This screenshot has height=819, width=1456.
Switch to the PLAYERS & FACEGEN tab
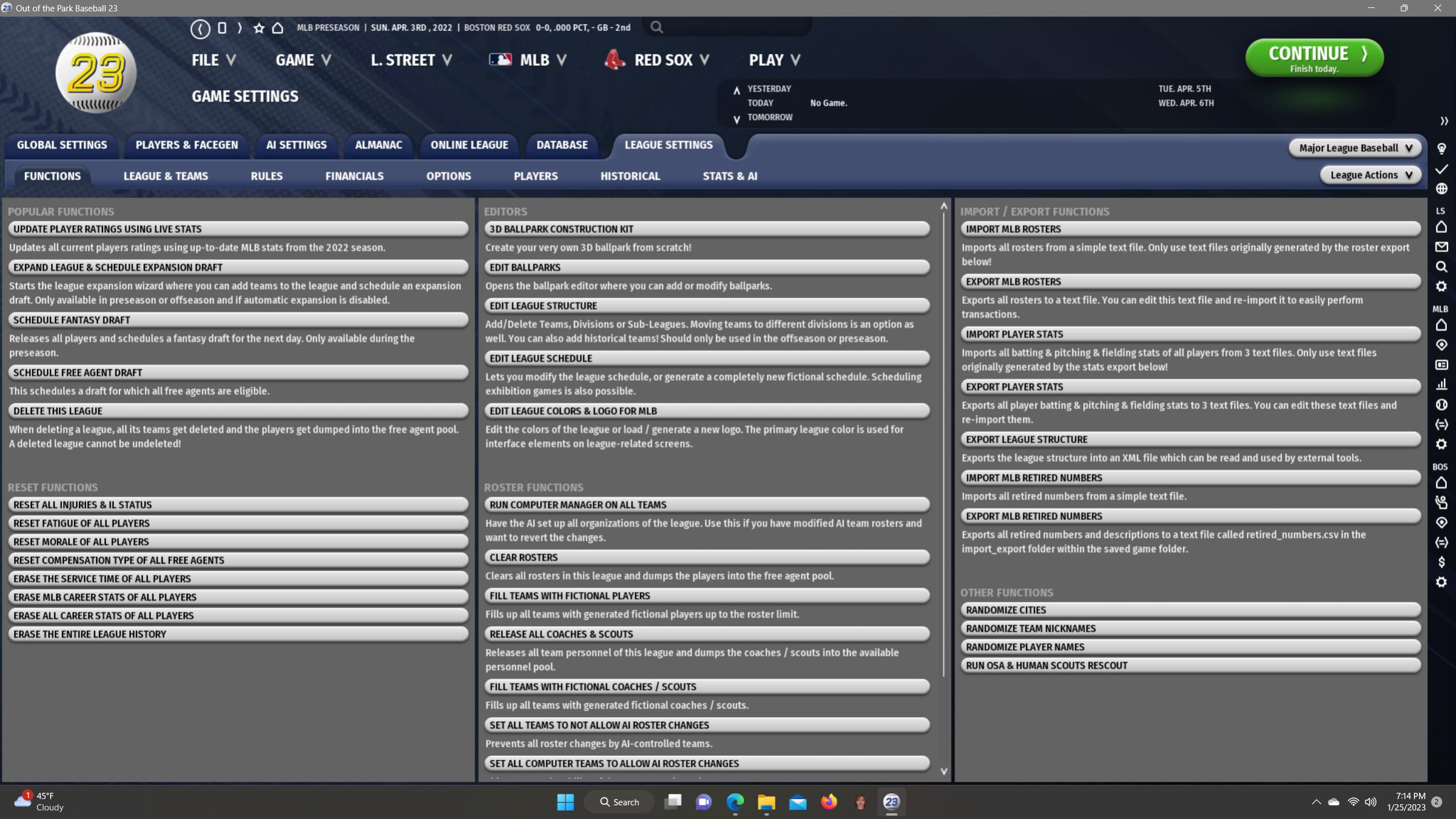pos(187,145)
